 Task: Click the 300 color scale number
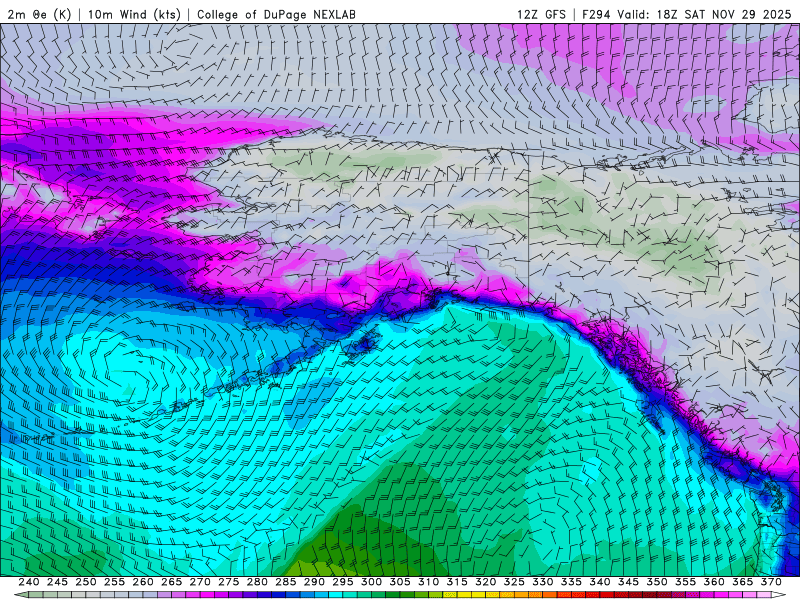tap(371, 582)
